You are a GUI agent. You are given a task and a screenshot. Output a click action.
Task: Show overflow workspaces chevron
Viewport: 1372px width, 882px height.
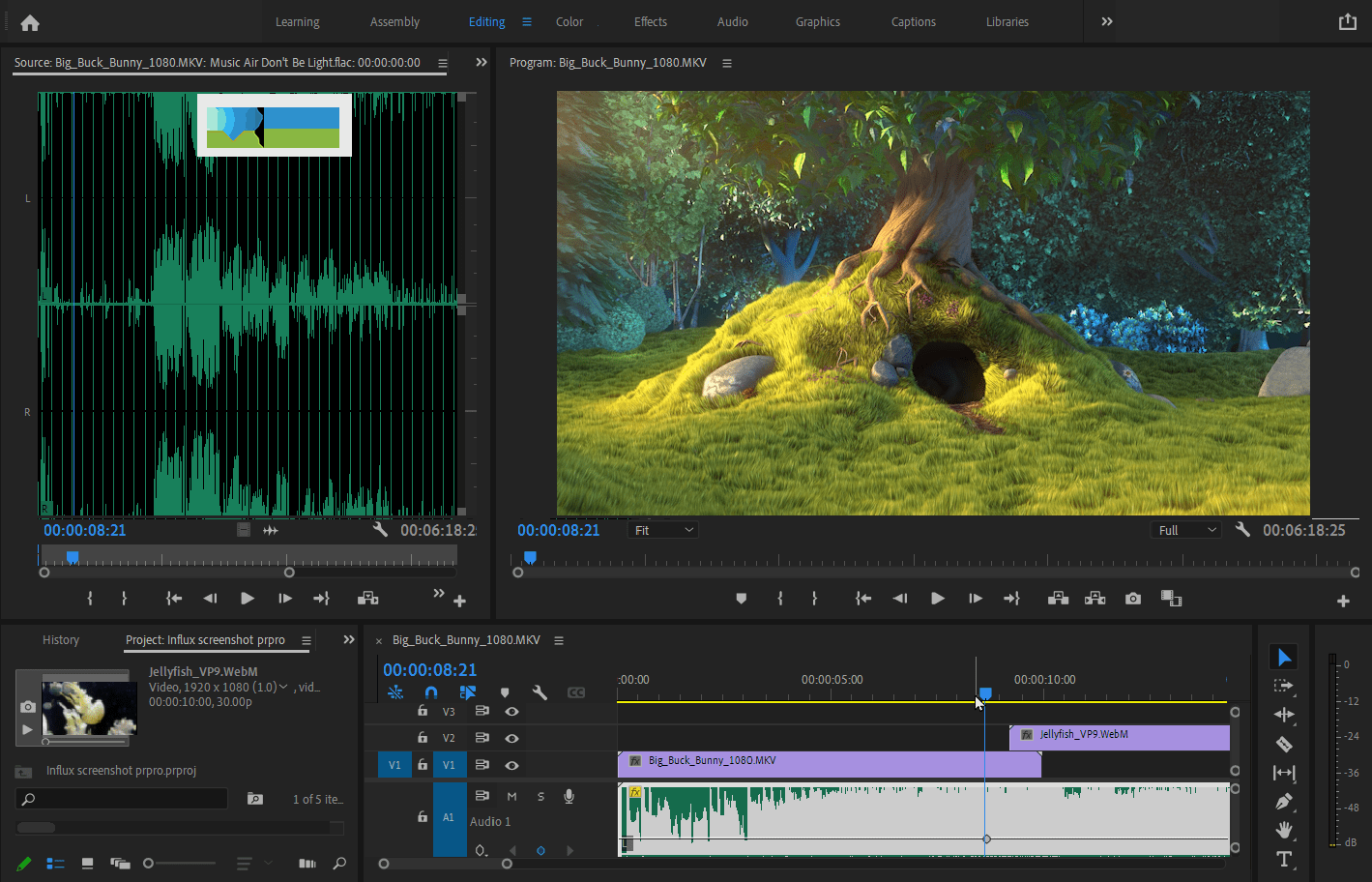pyautogui.click(x=1107, y=21)
